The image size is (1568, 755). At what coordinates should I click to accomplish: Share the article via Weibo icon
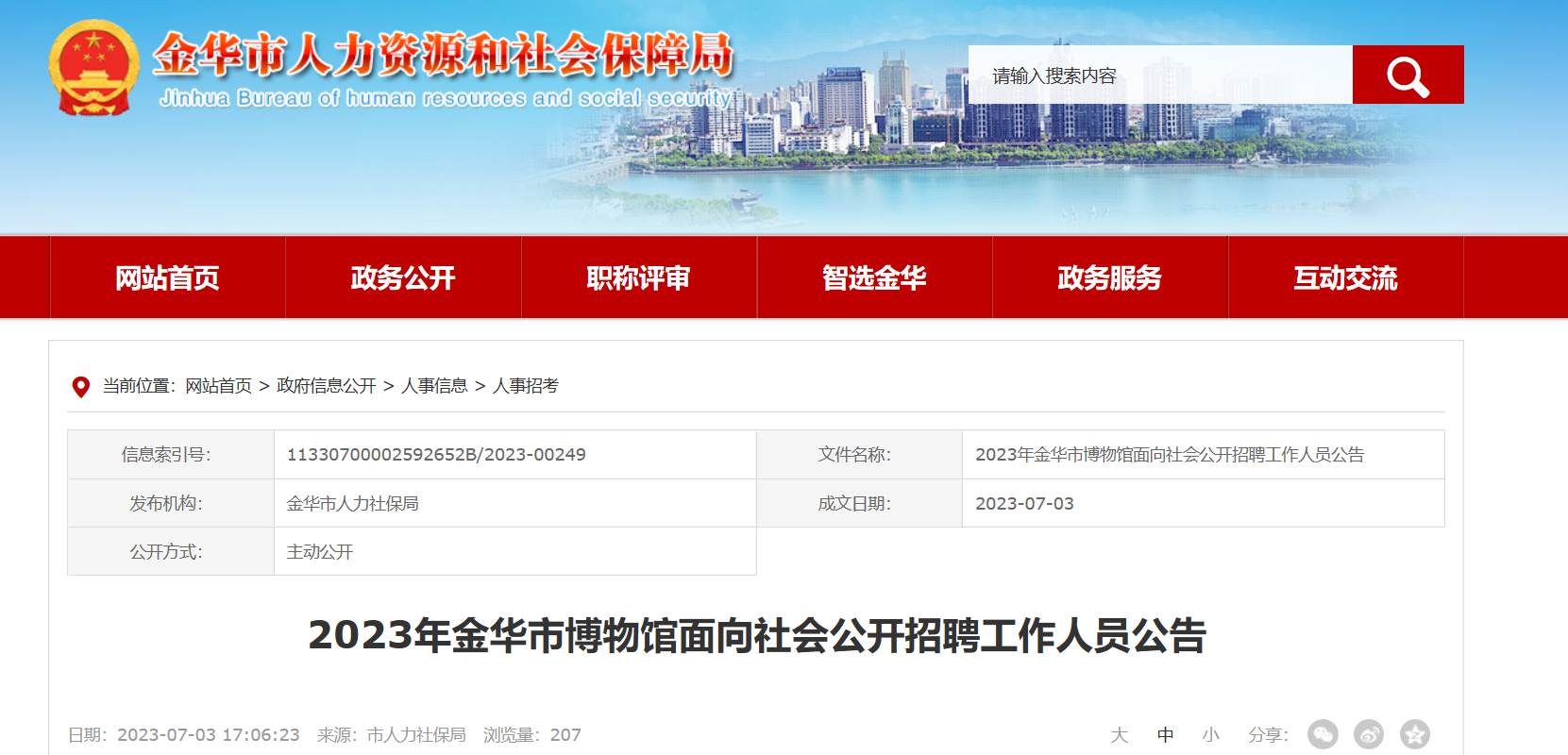pos(1369,734)
